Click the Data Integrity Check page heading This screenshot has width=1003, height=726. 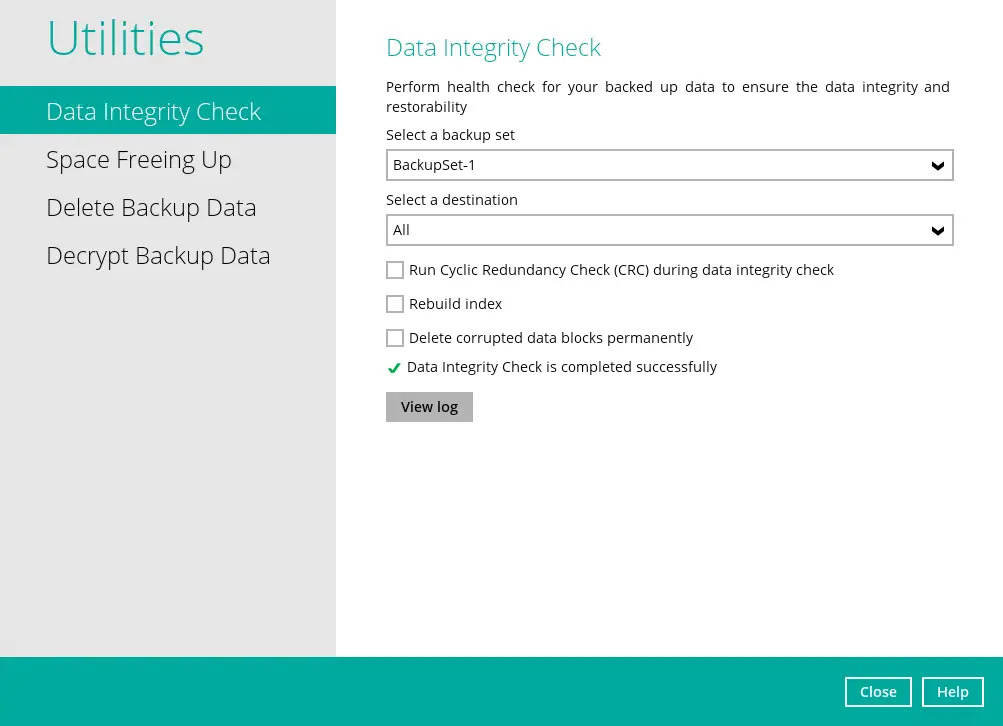493,48
